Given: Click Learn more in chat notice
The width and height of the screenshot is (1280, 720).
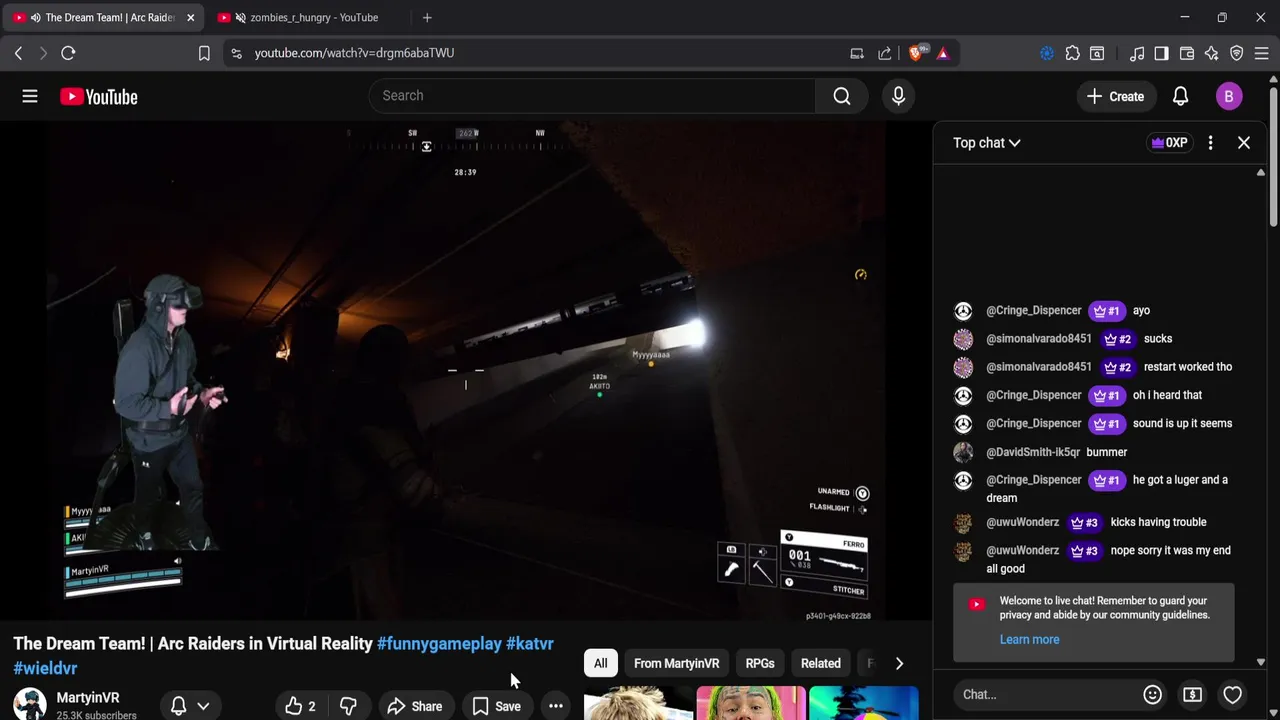Looking at the screenshot, I should click(x=1029, y=640).
